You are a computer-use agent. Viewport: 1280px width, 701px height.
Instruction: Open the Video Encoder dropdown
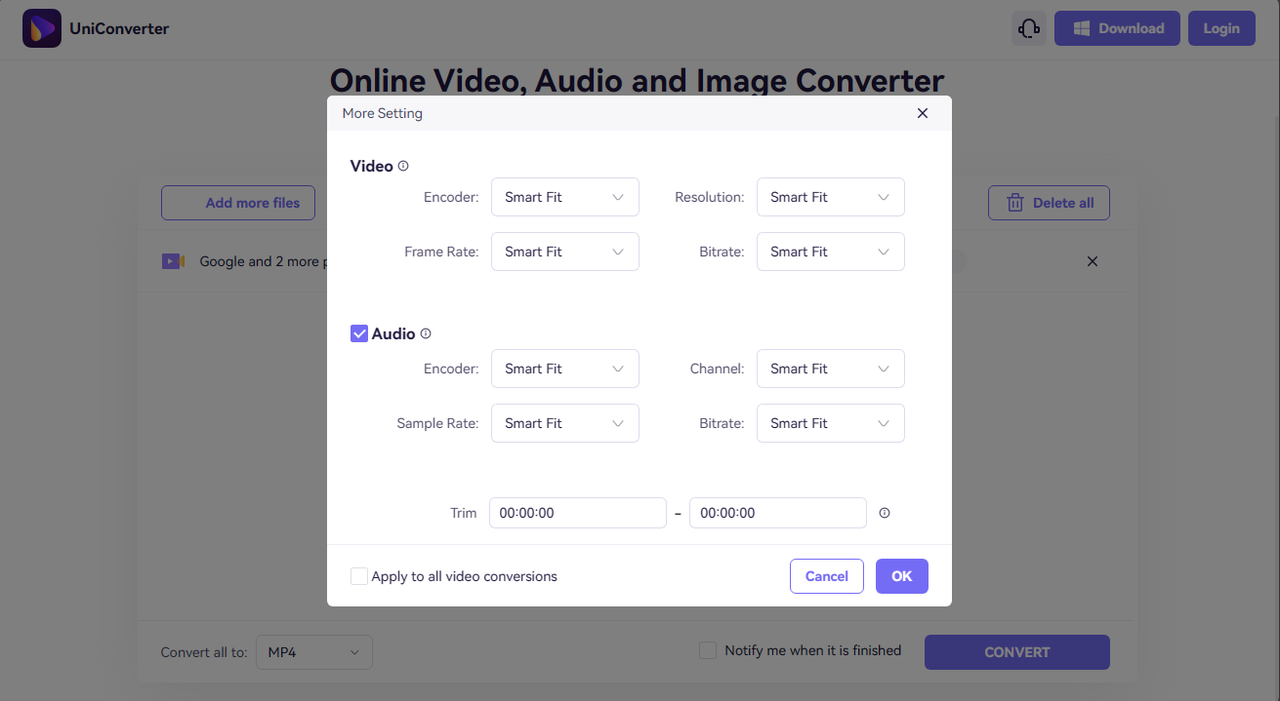click(565, 197)
